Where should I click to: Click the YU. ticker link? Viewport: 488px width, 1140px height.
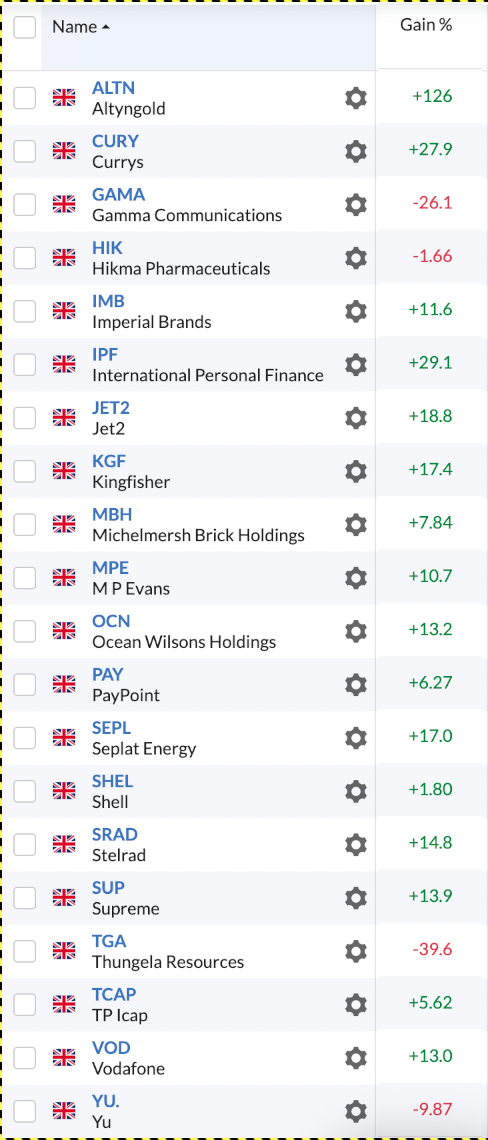(x=105, y=1101)
